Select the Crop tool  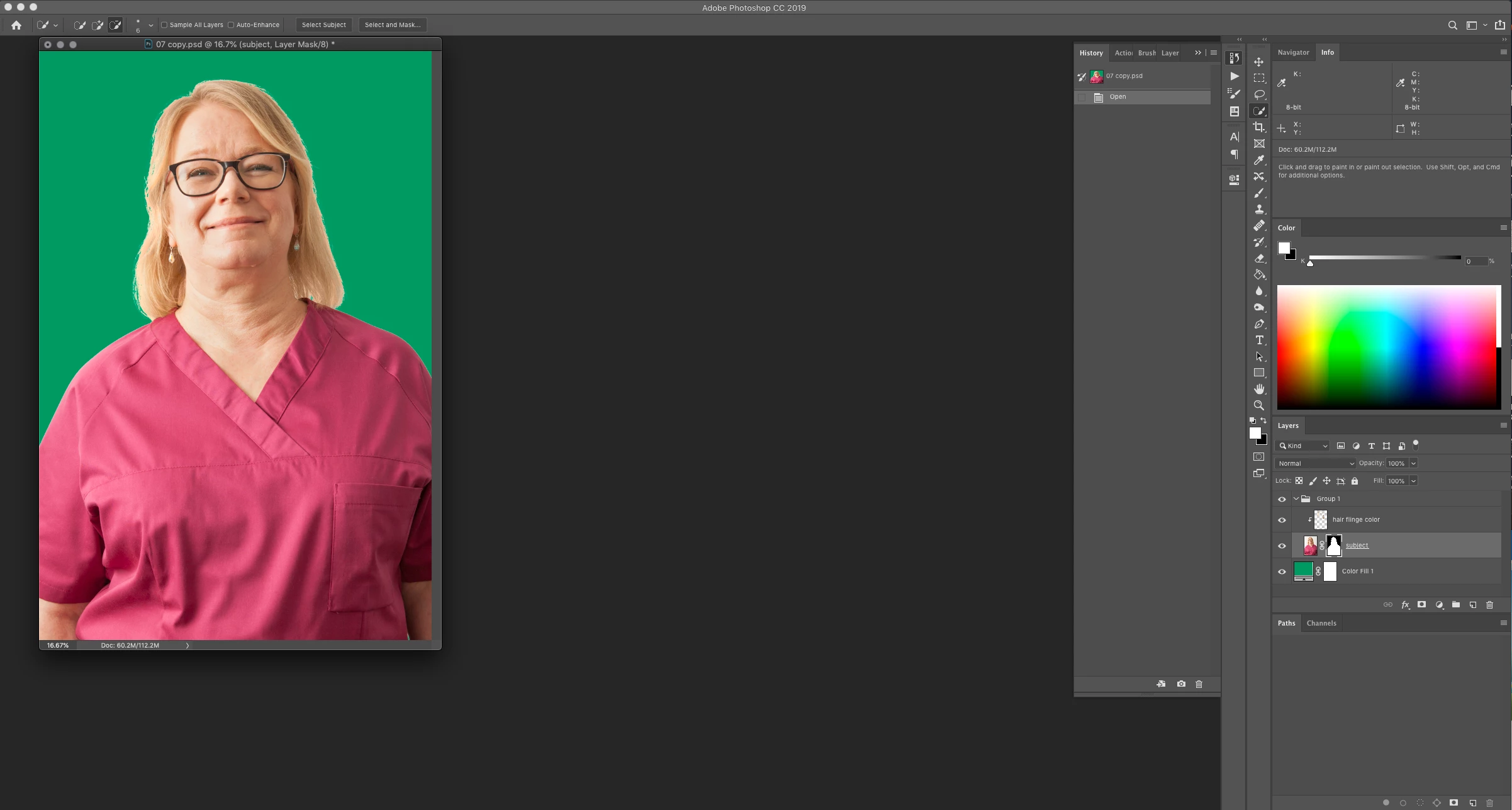[x=1259, y=127]
